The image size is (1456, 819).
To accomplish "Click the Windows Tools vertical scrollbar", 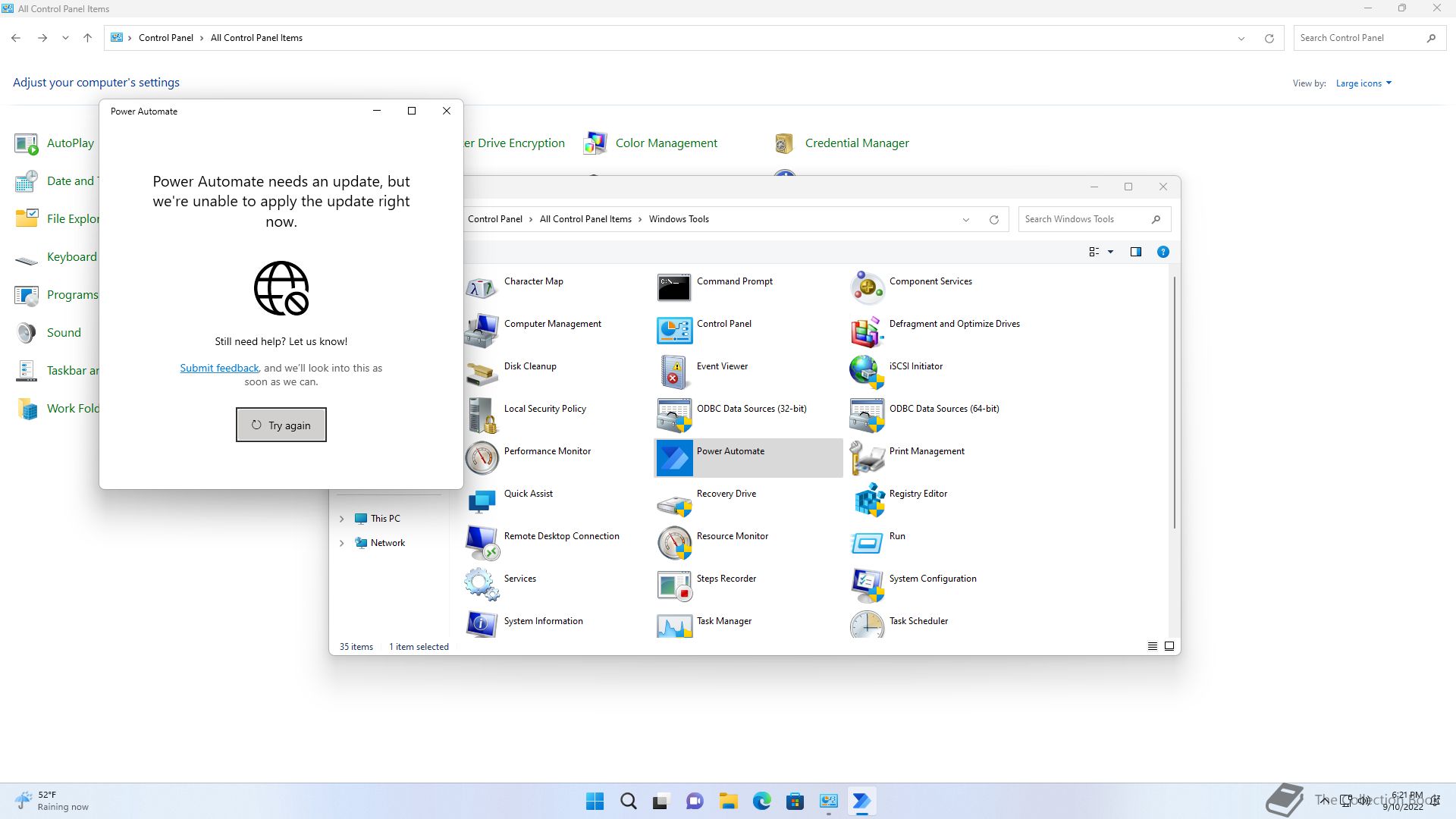I will click(x=1174, y=402).
